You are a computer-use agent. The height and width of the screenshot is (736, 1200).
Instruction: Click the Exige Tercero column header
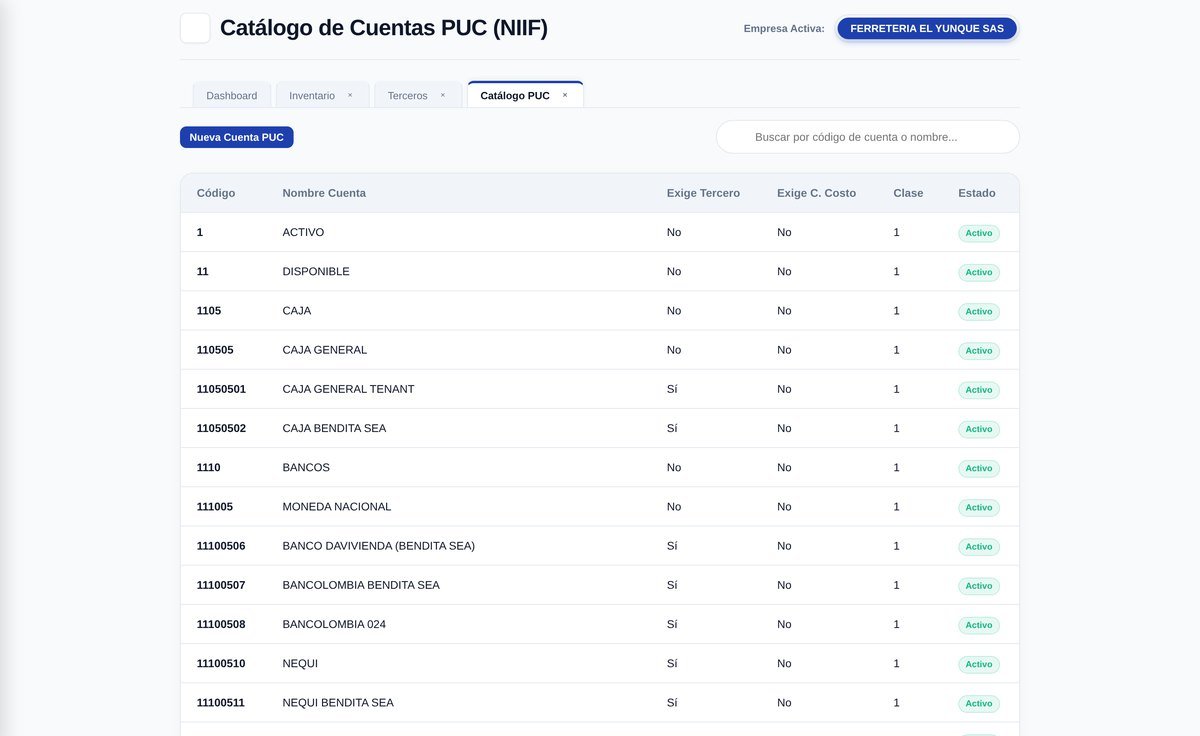(703, 193)
